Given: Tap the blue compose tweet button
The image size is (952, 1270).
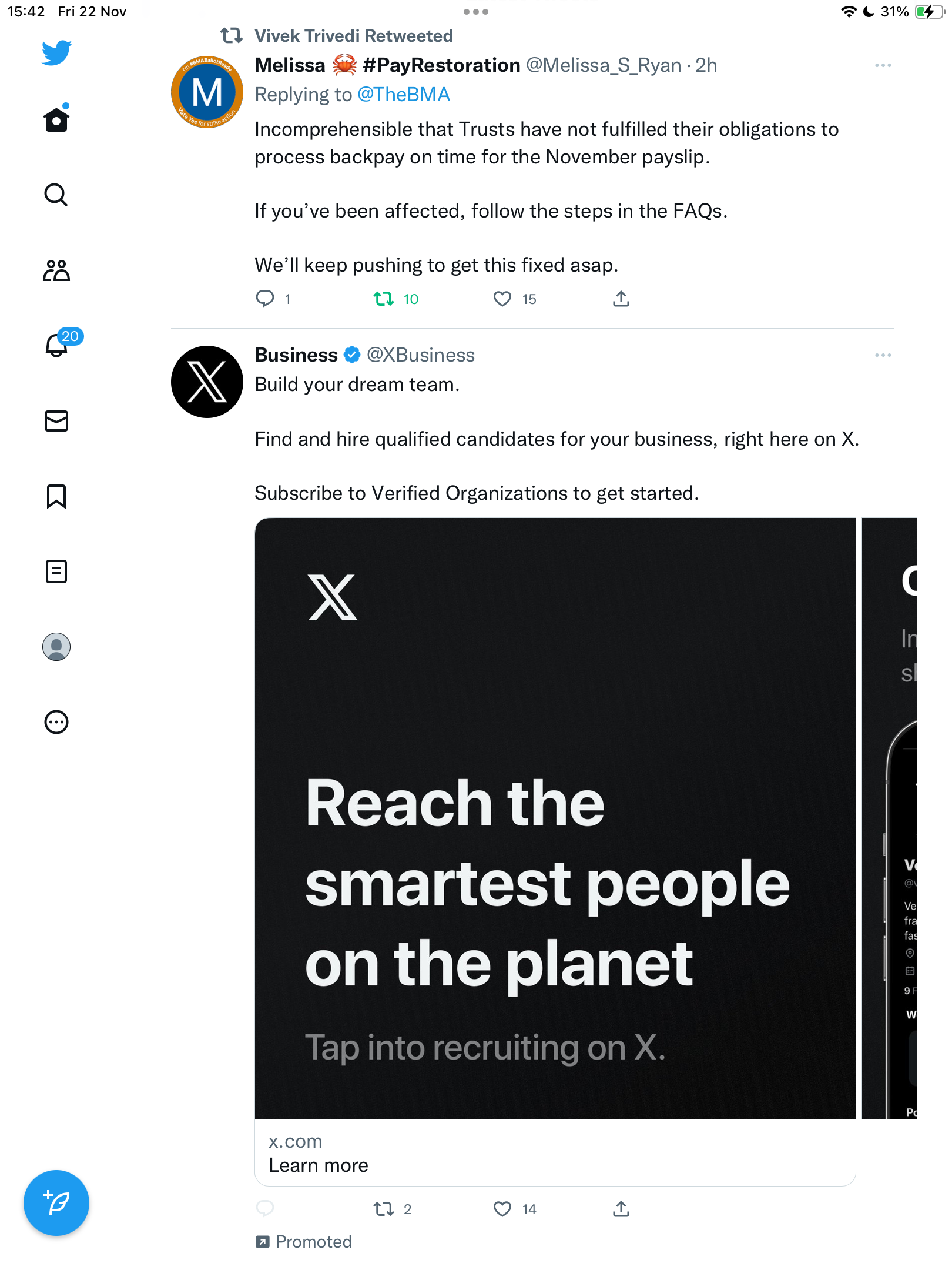Looking at the screenshot, I should coord(56,1203).
